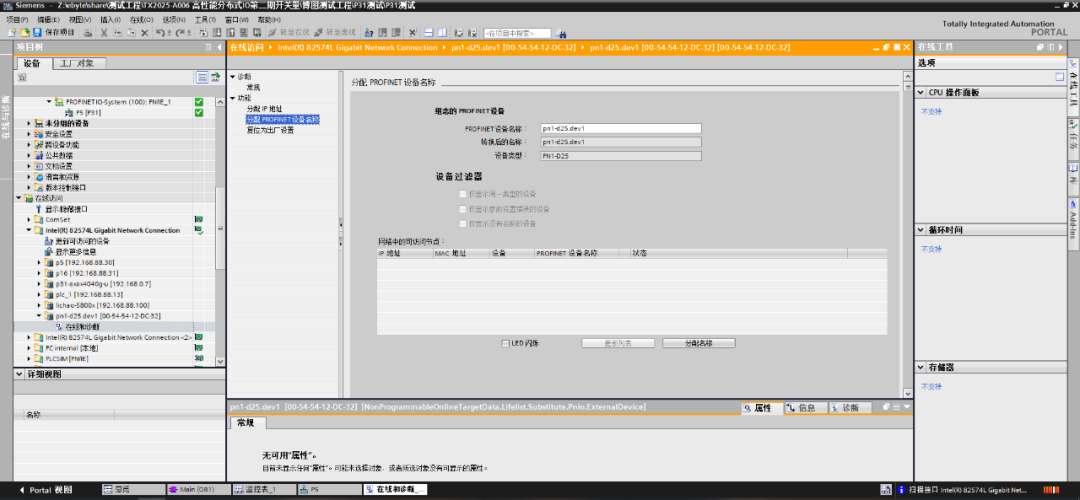The width and height of the screenshot is (1080, 500).
Task: Open the 工具(T) menu
Action: pyautogui.click(x=205, y=20)
